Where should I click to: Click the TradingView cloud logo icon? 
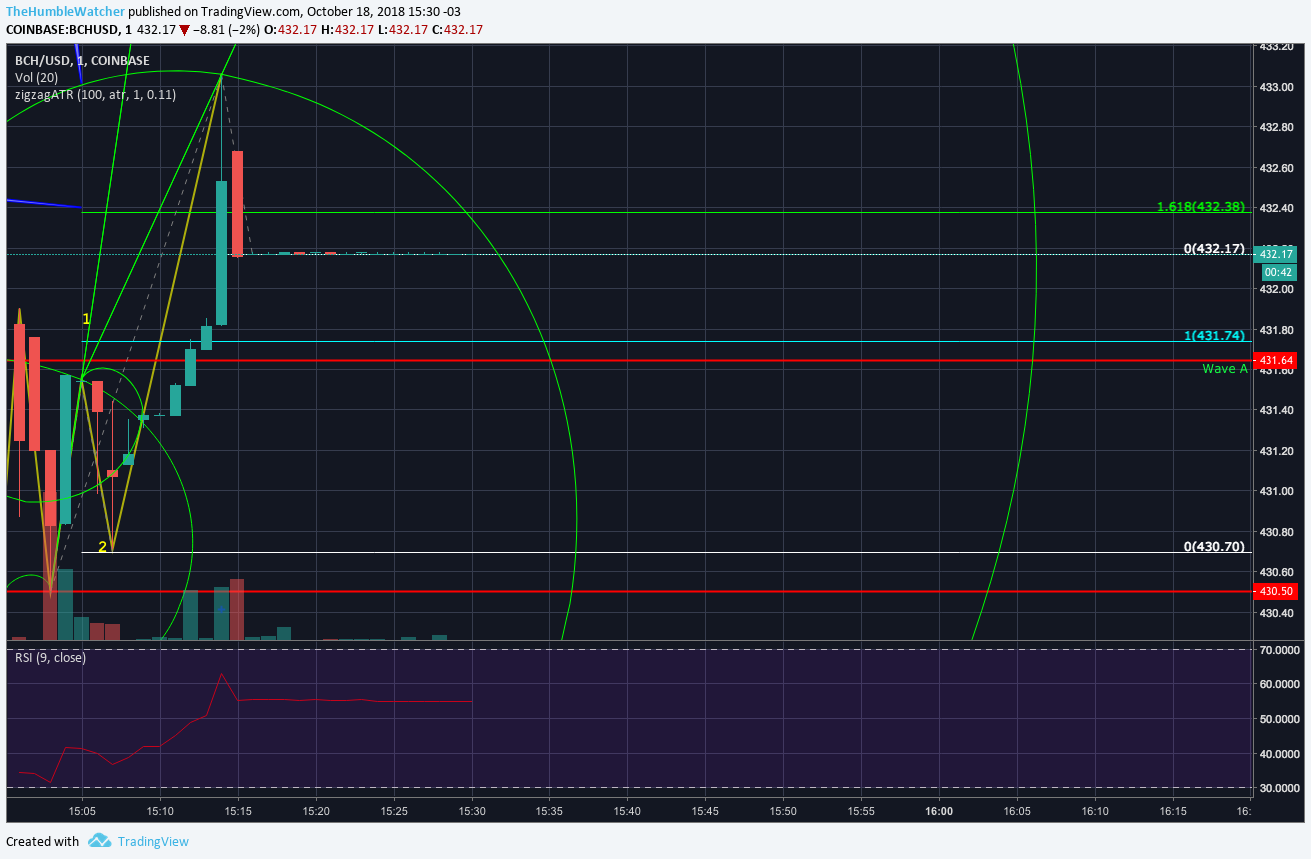click(99, 841)
